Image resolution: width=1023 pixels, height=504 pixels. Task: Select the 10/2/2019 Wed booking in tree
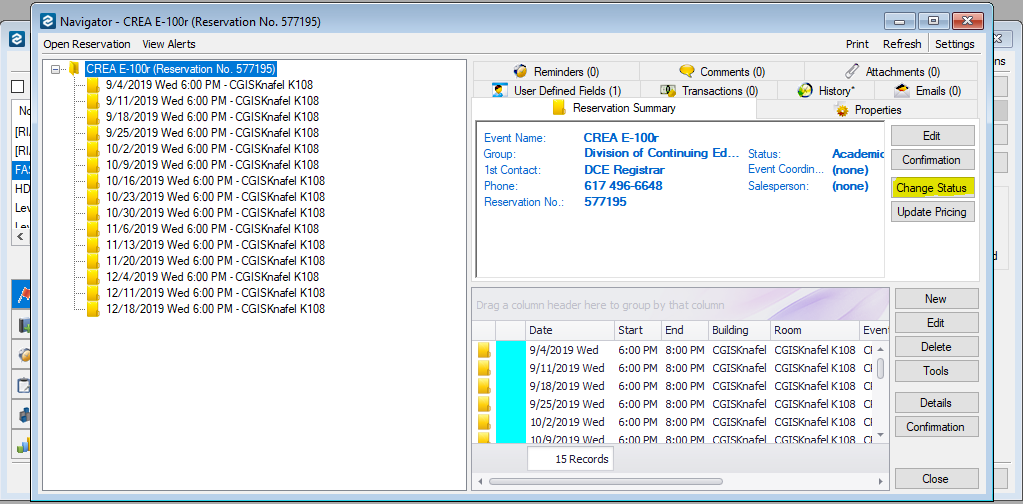pyautogui.click(x=212, y=149)
